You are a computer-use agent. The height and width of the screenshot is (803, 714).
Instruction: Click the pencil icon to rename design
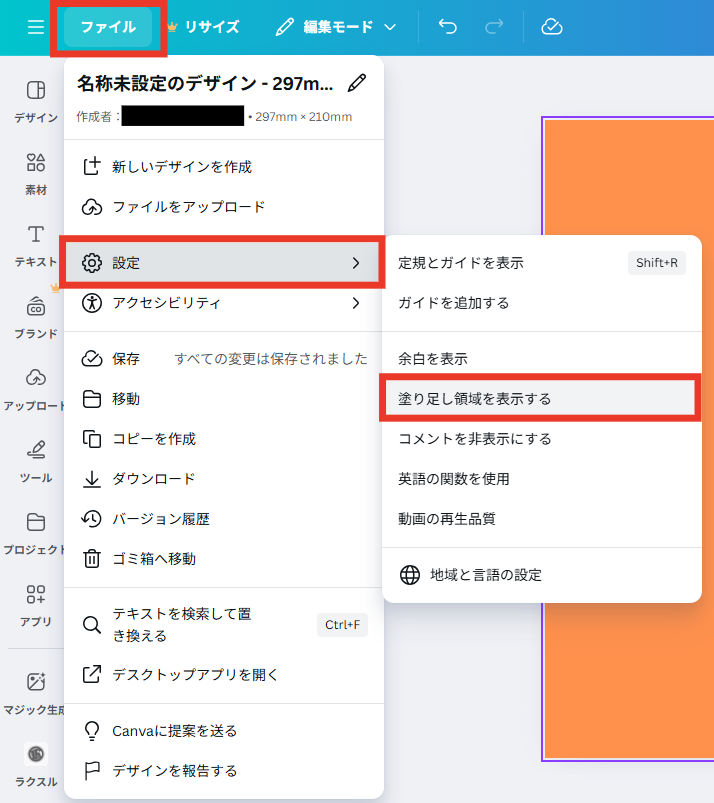point(356,84)
